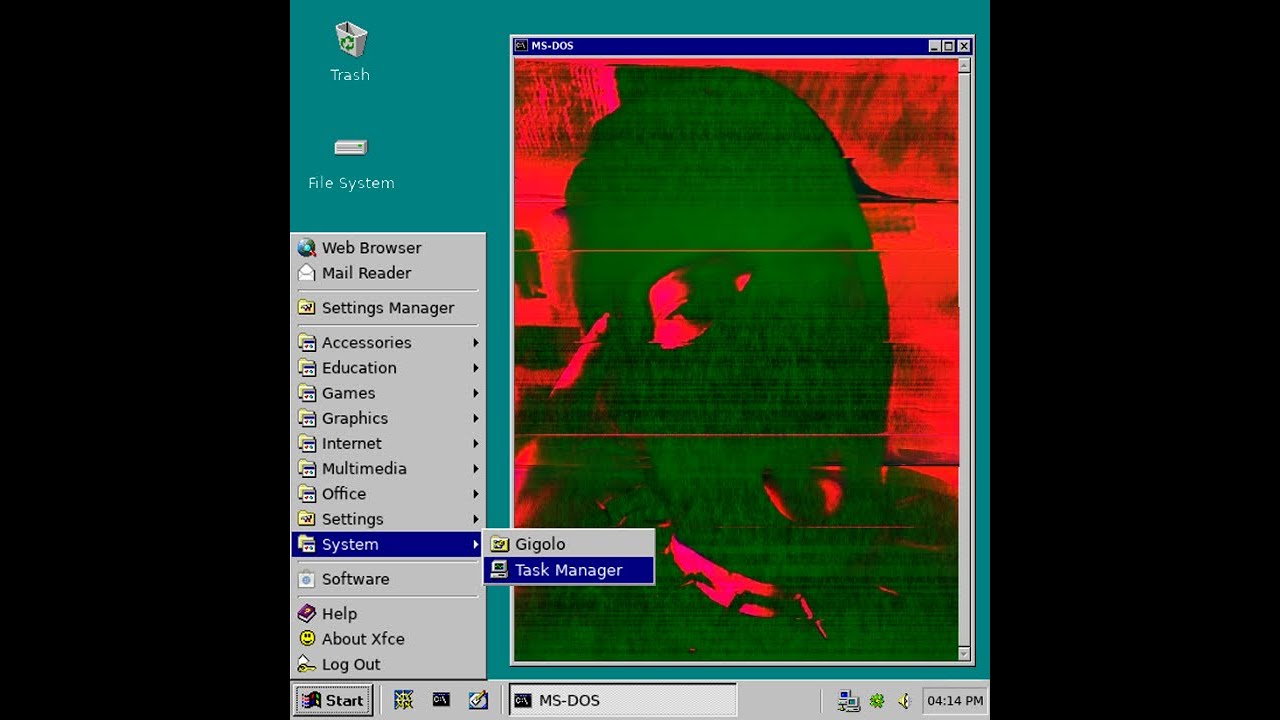Screen dimensions: 1280x720
Task: Click the Graphics folder icon
Action: point(307,418)
